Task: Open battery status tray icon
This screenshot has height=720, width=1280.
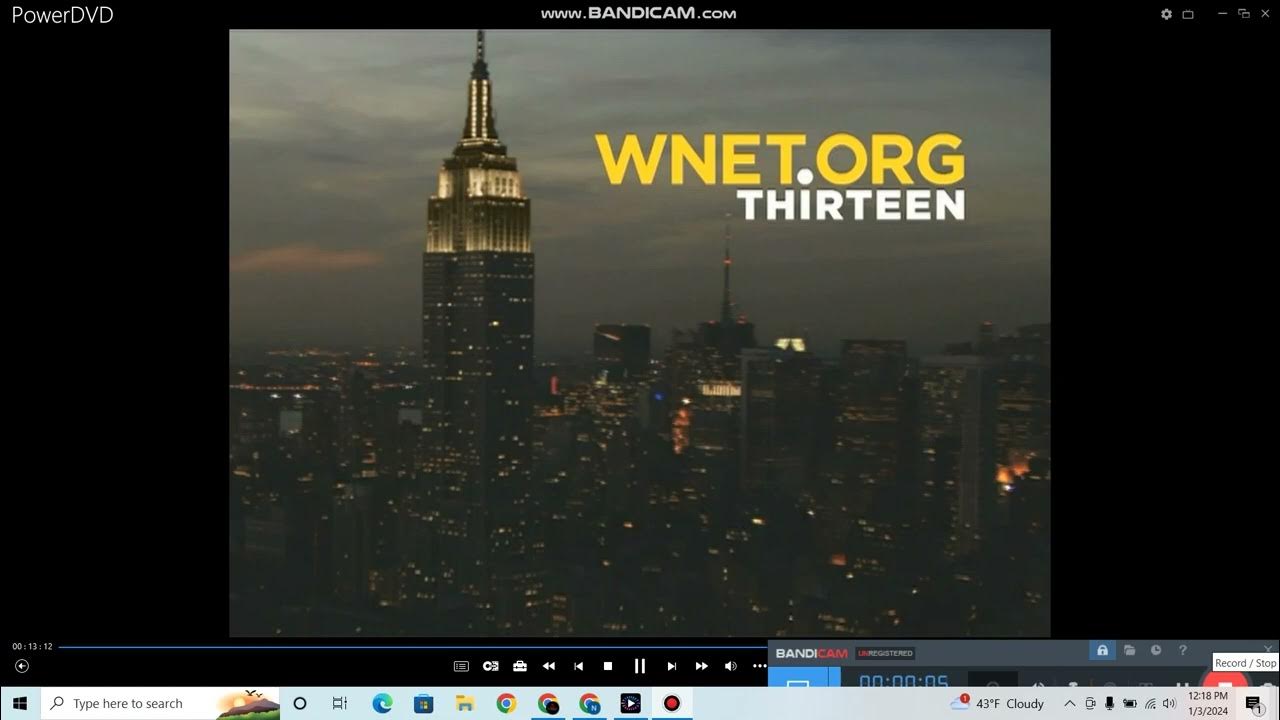Action: [1130, 703]
